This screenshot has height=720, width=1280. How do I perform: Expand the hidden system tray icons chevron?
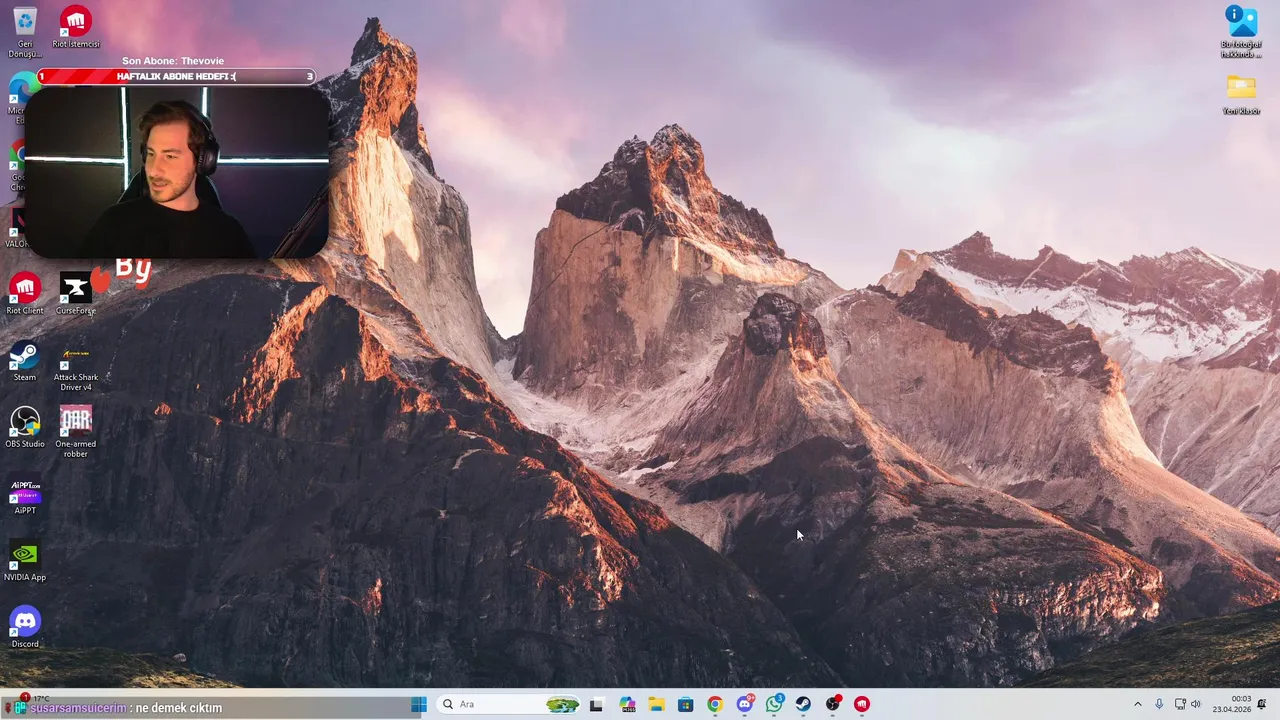pyautogui.click(x=1137, y=704)
